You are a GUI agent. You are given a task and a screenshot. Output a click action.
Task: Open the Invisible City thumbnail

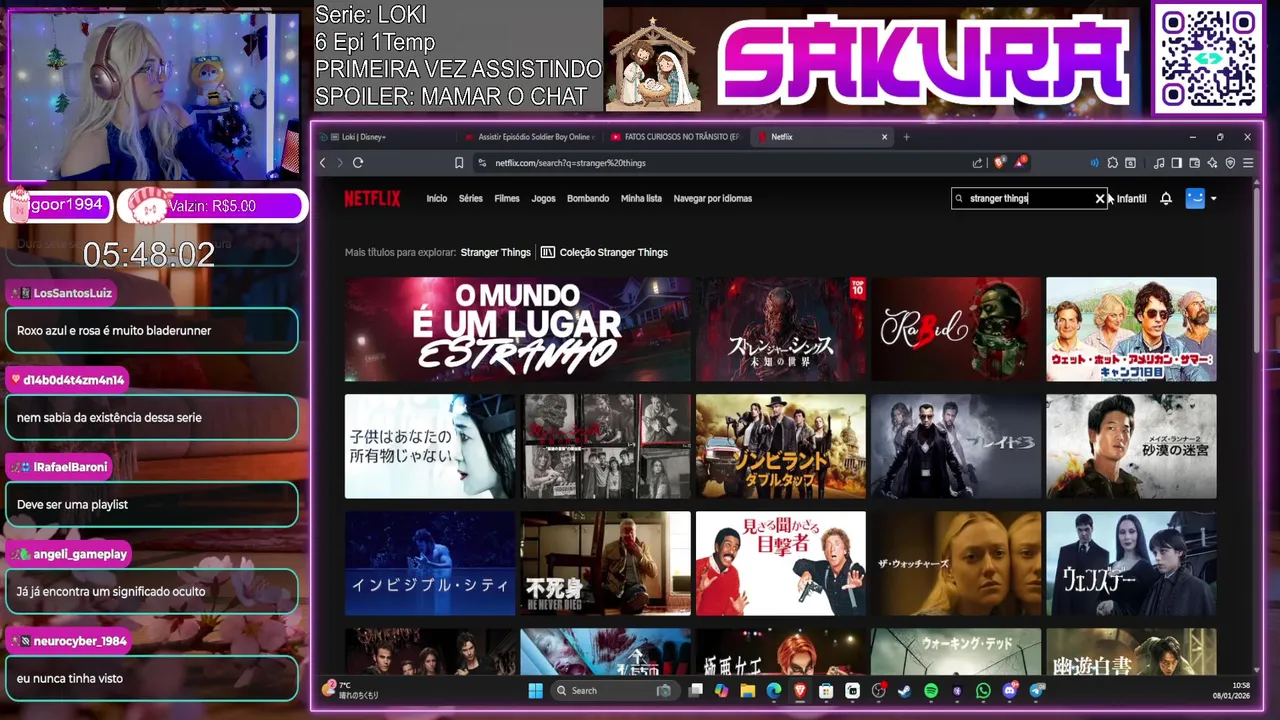click(430, 563)
